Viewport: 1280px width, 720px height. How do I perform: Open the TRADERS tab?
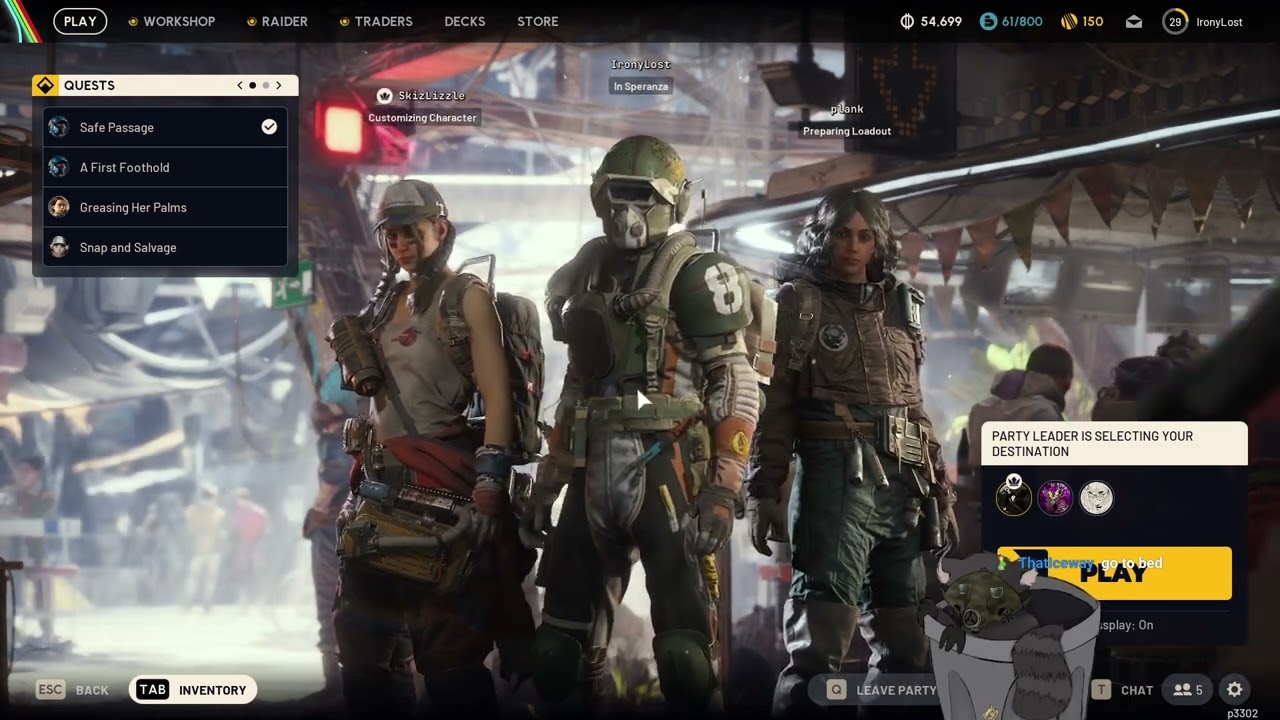(x=383, y=21)
